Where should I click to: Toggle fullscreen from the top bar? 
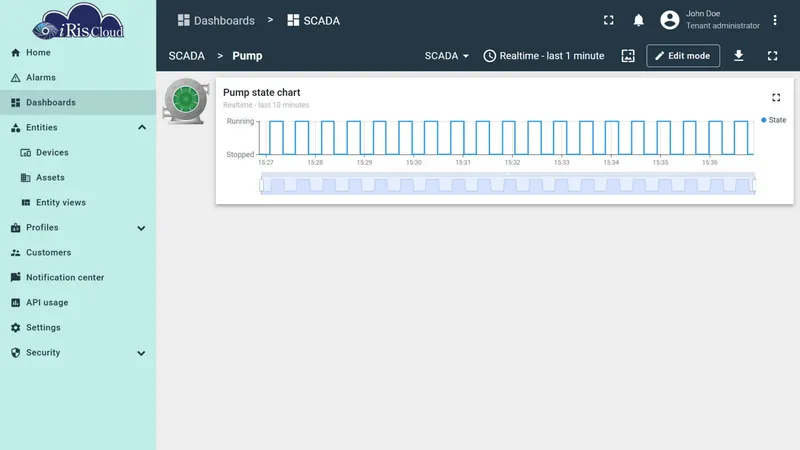pos(609,20)
